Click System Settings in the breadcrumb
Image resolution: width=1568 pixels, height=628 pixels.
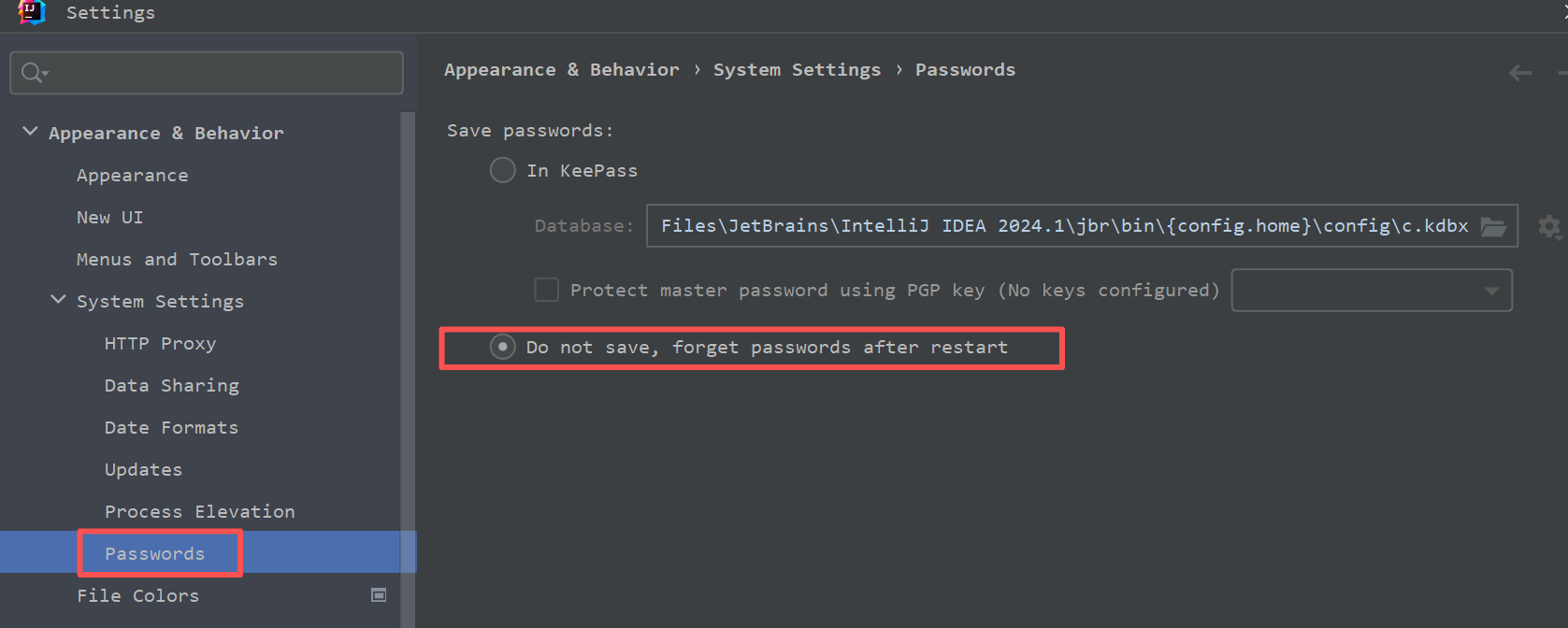797,70
